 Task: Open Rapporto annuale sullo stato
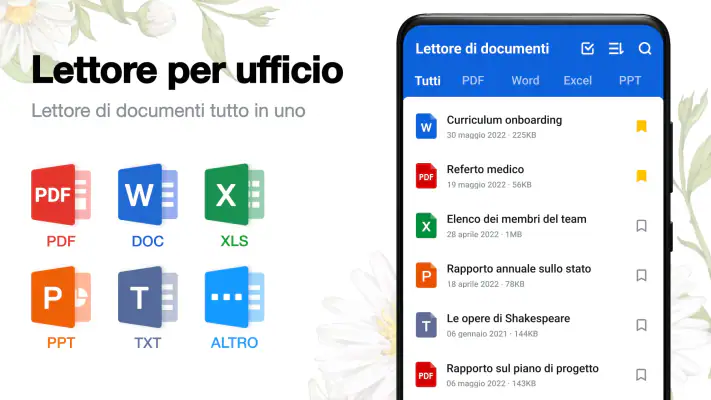point(519,269)
